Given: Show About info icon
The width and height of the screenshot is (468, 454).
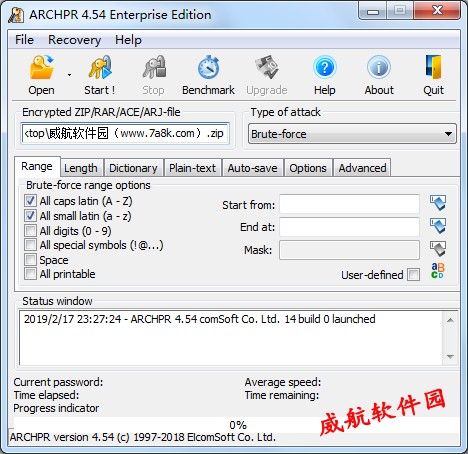Looking at the screenshot, I should [x=379, y=68].
